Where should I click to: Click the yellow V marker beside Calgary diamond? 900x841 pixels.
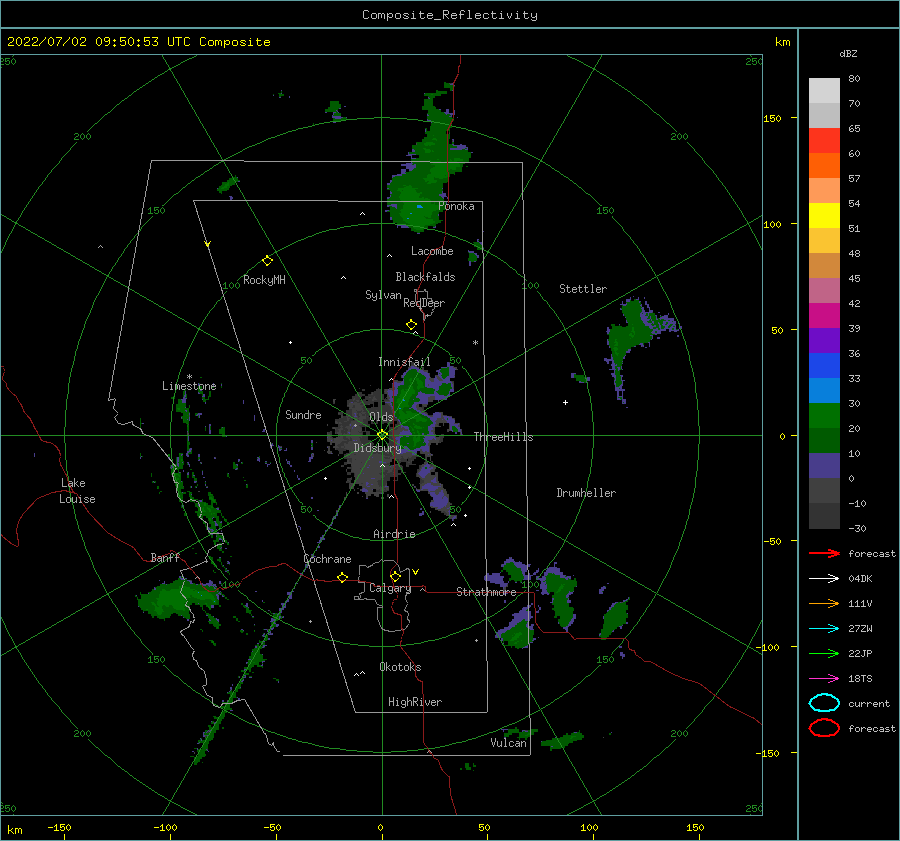pyautogui.click(x=415, y=572)
